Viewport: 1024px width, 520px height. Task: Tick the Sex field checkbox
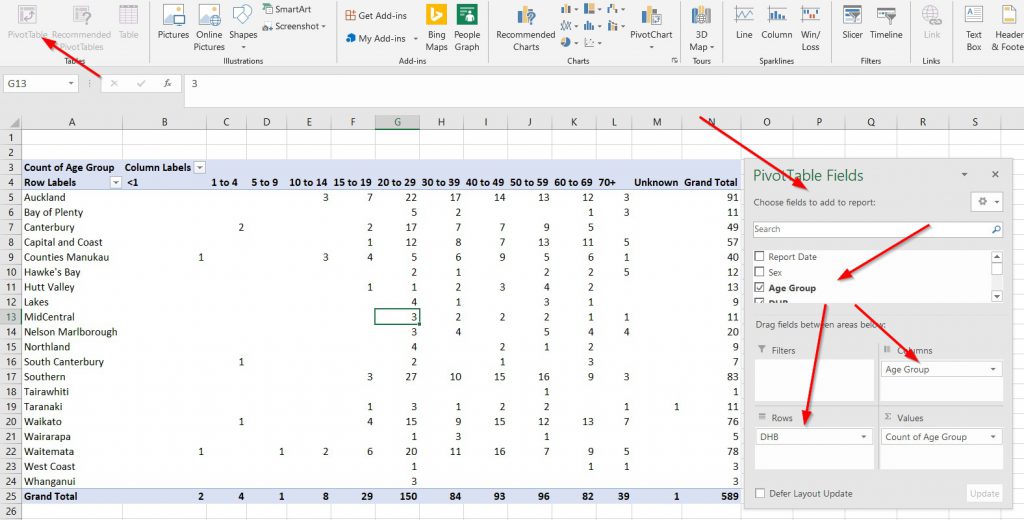pyautogui.click(x=760, y=272)
